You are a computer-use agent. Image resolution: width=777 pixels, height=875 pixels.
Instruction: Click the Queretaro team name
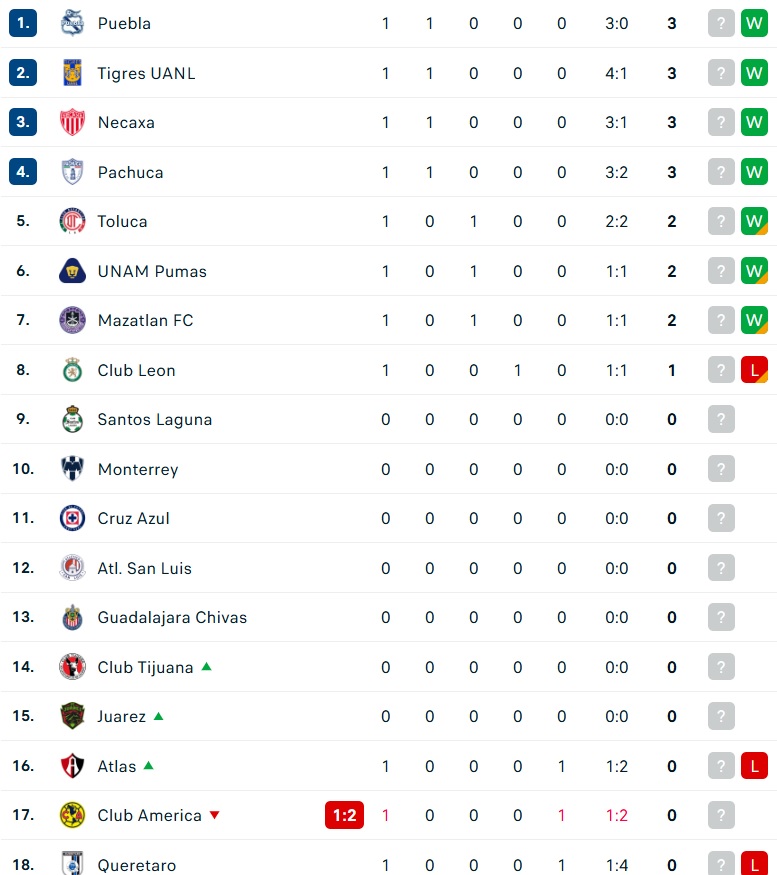tap(137, 865)
